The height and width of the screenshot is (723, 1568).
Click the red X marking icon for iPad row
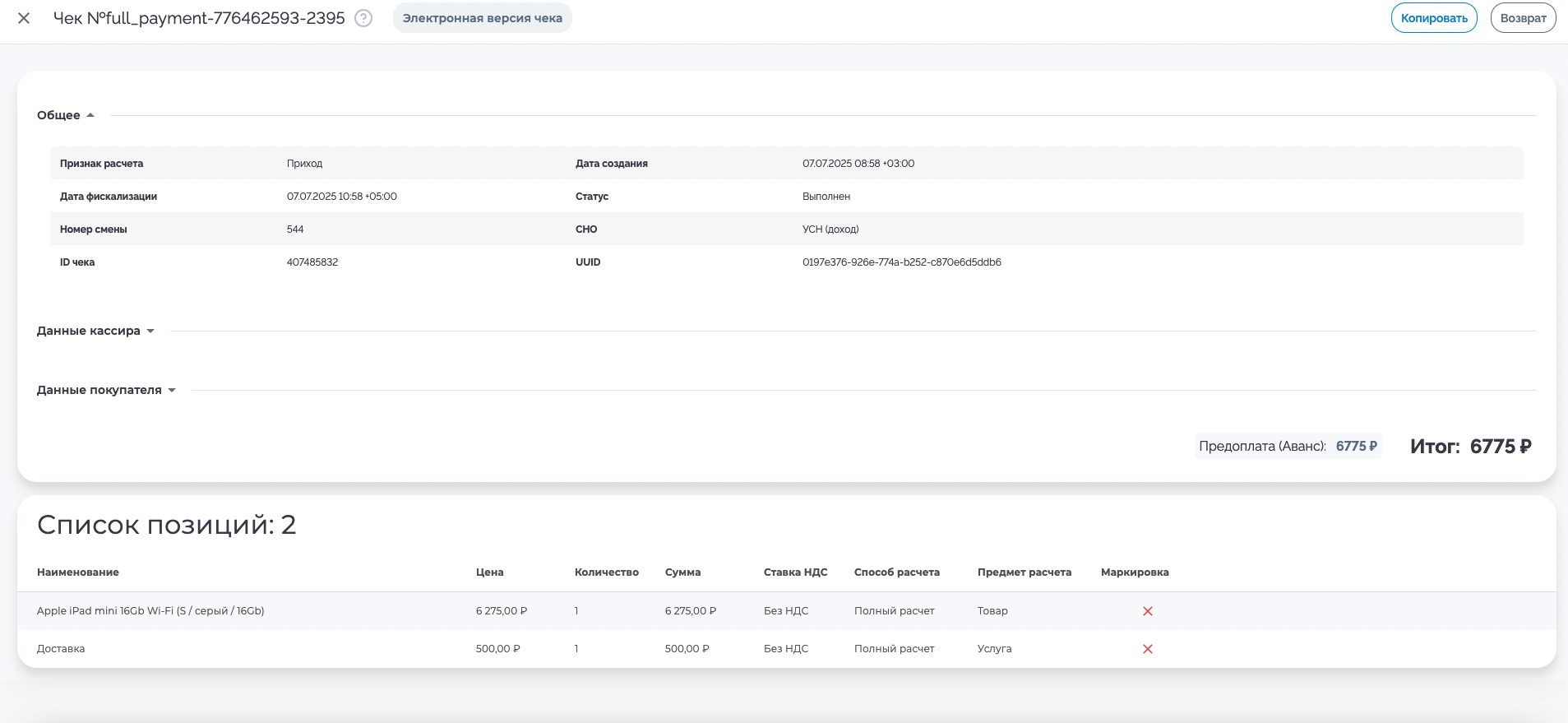pos(1148,611)
